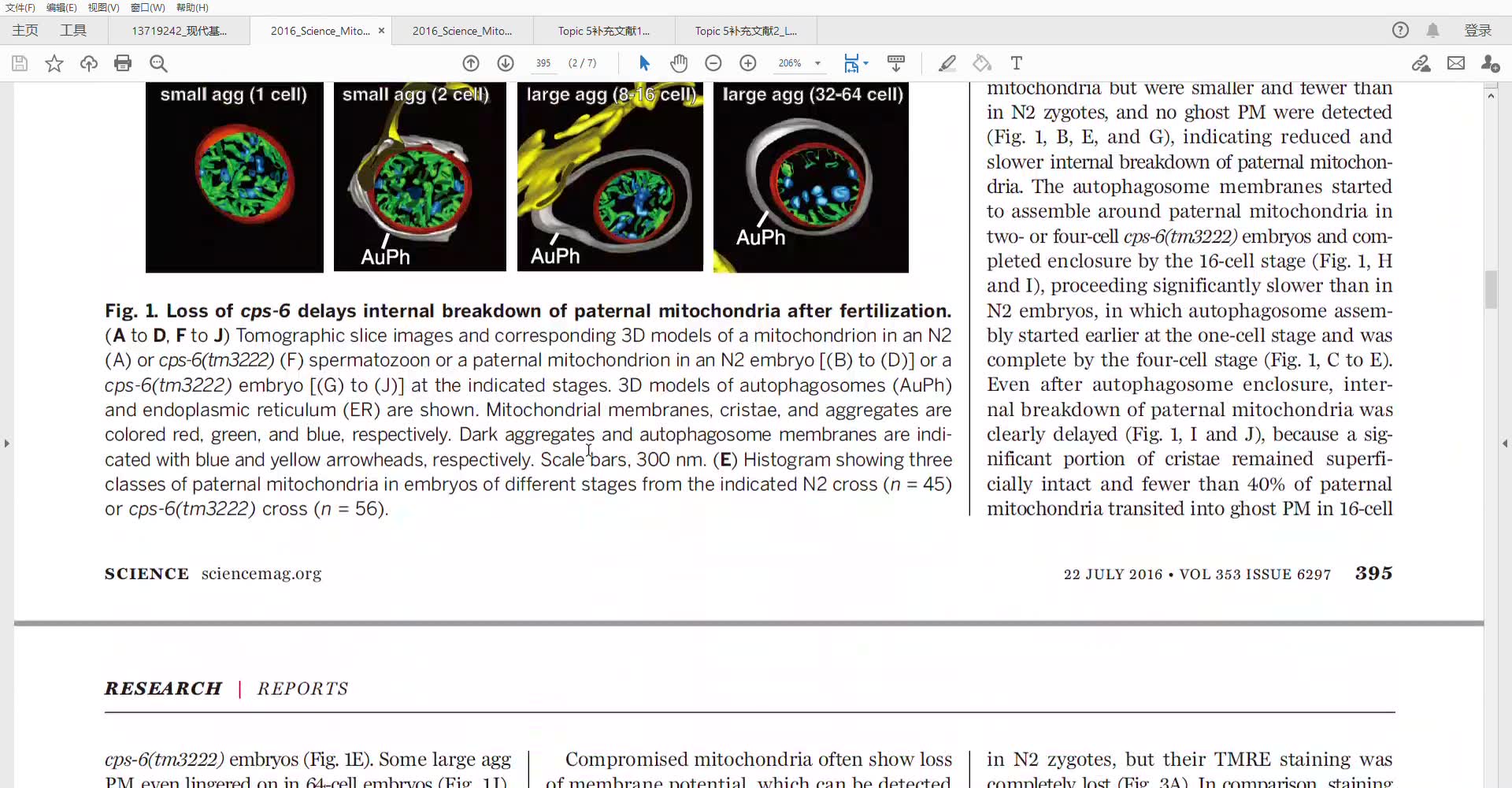Print the document with the printer icon

click(x=123, y=63)
